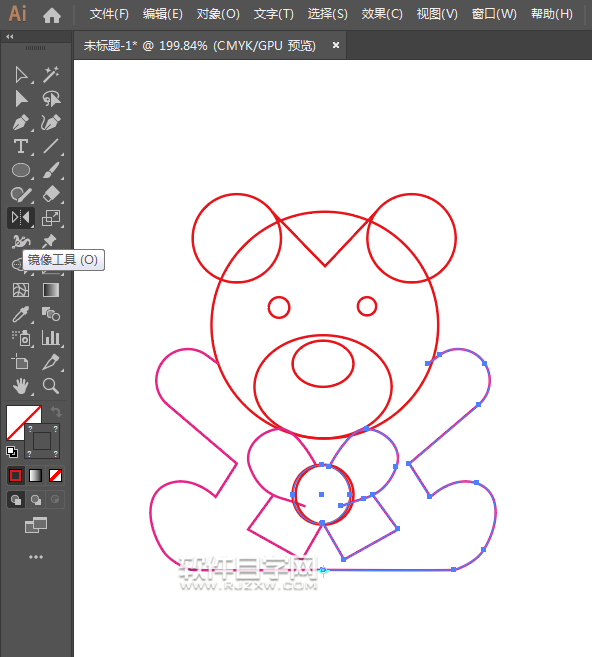Pick the Hand tool
This screenshot has width=592, height=657.
[x=21, y=386]
